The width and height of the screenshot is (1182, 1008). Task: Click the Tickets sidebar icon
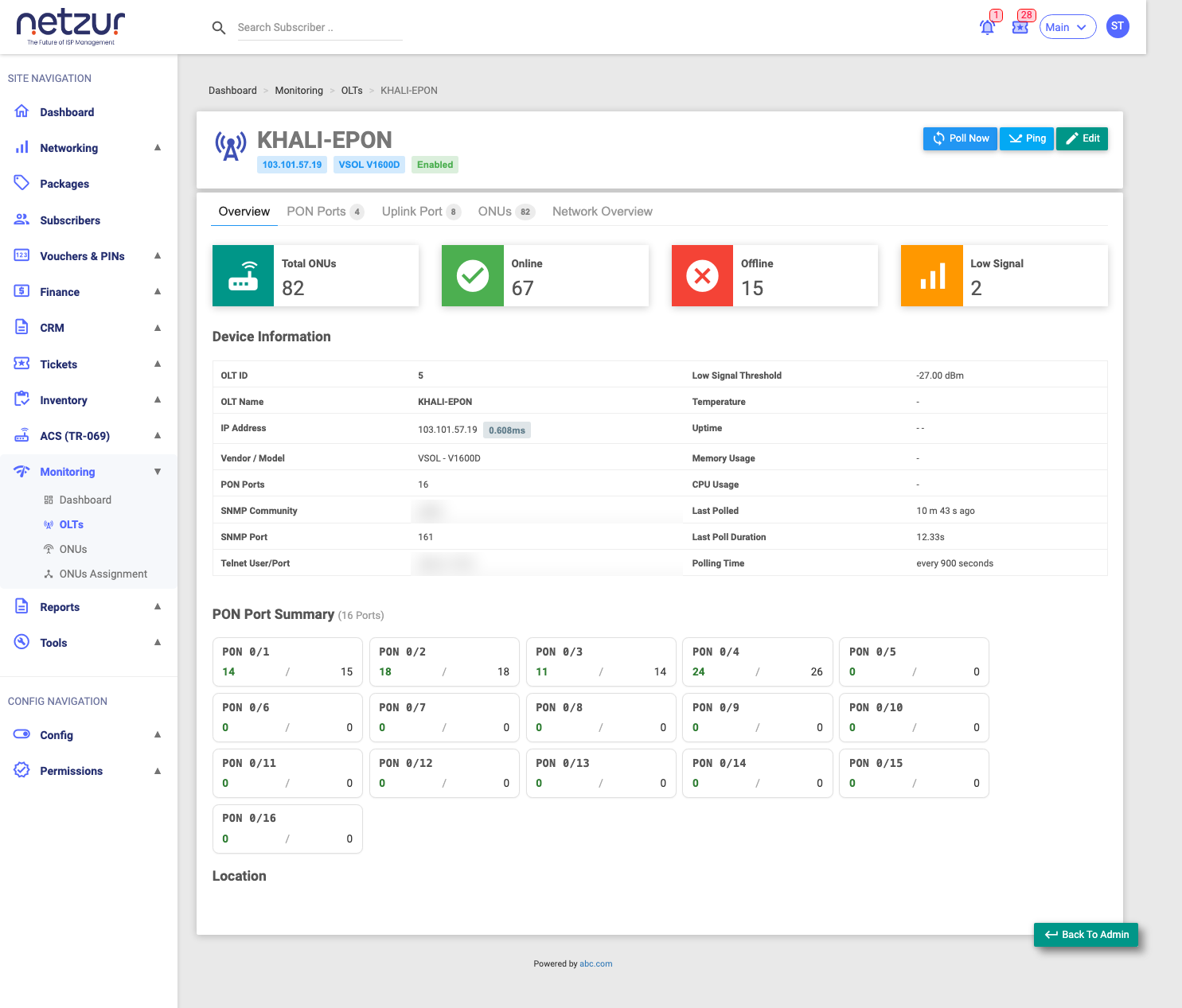pyautogui.click(x=22, y=364)
